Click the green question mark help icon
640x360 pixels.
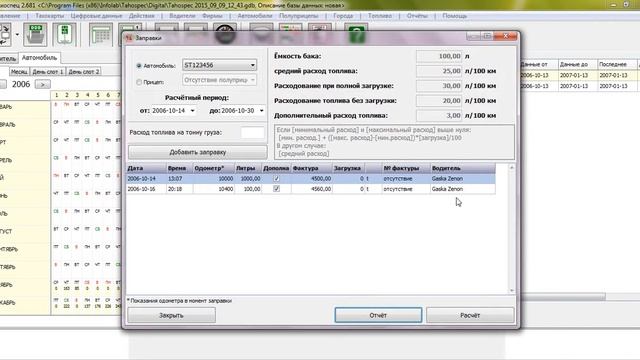[x=356, y=33]
